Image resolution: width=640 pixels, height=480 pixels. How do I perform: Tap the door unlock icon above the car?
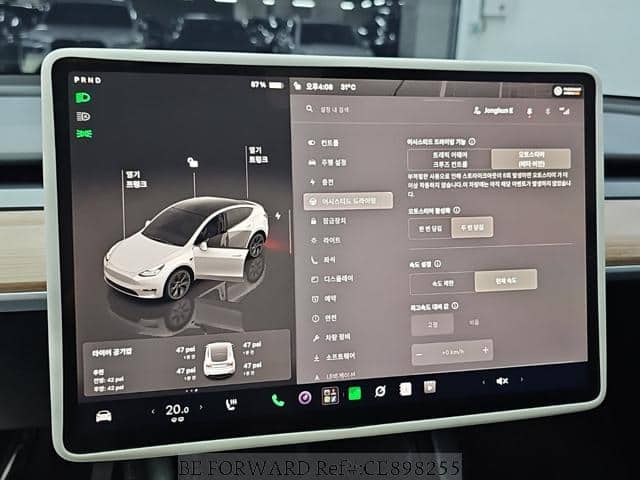[x=193, y=162]
